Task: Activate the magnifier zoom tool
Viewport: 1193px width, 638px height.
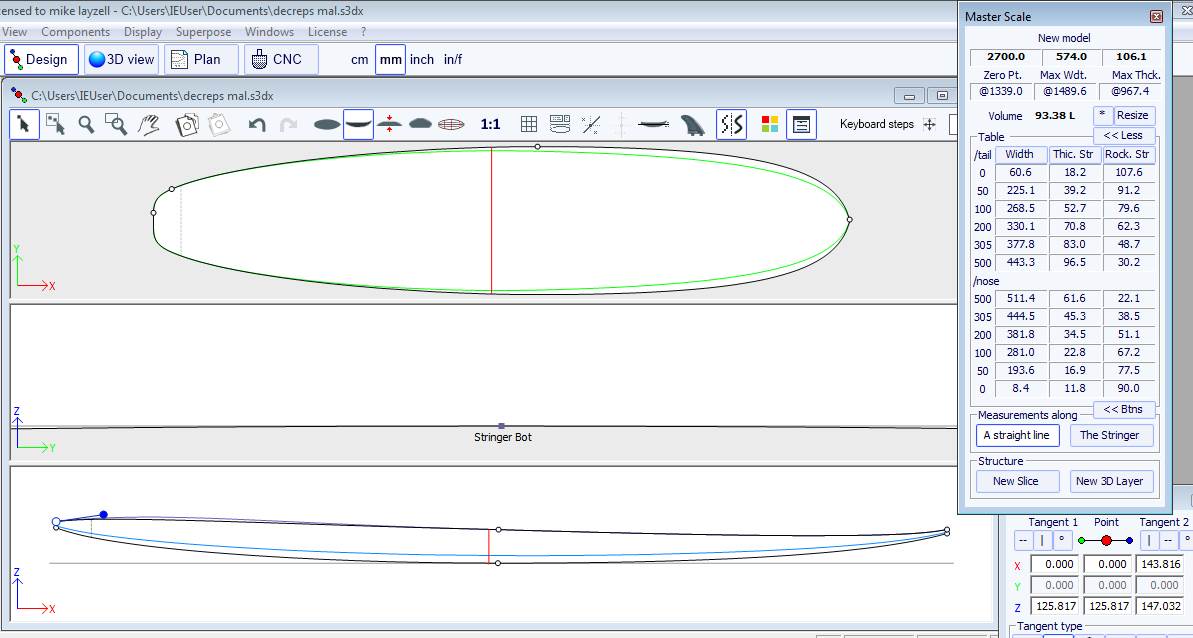Action: pyautogui.click(x=87, y=125)
